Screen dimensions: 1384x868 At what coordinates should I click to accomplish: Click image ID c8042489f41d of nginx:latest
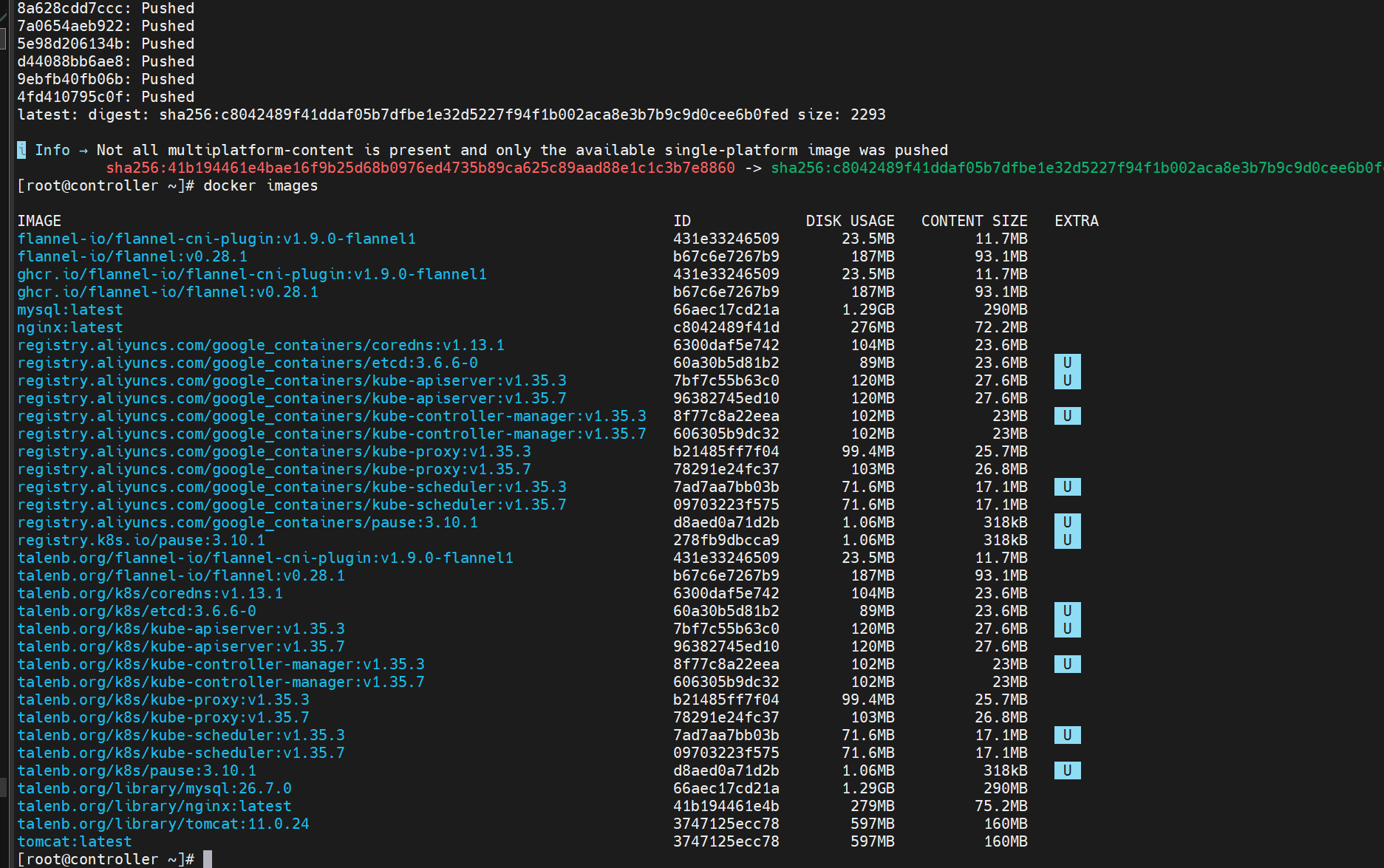pos(726,327)
